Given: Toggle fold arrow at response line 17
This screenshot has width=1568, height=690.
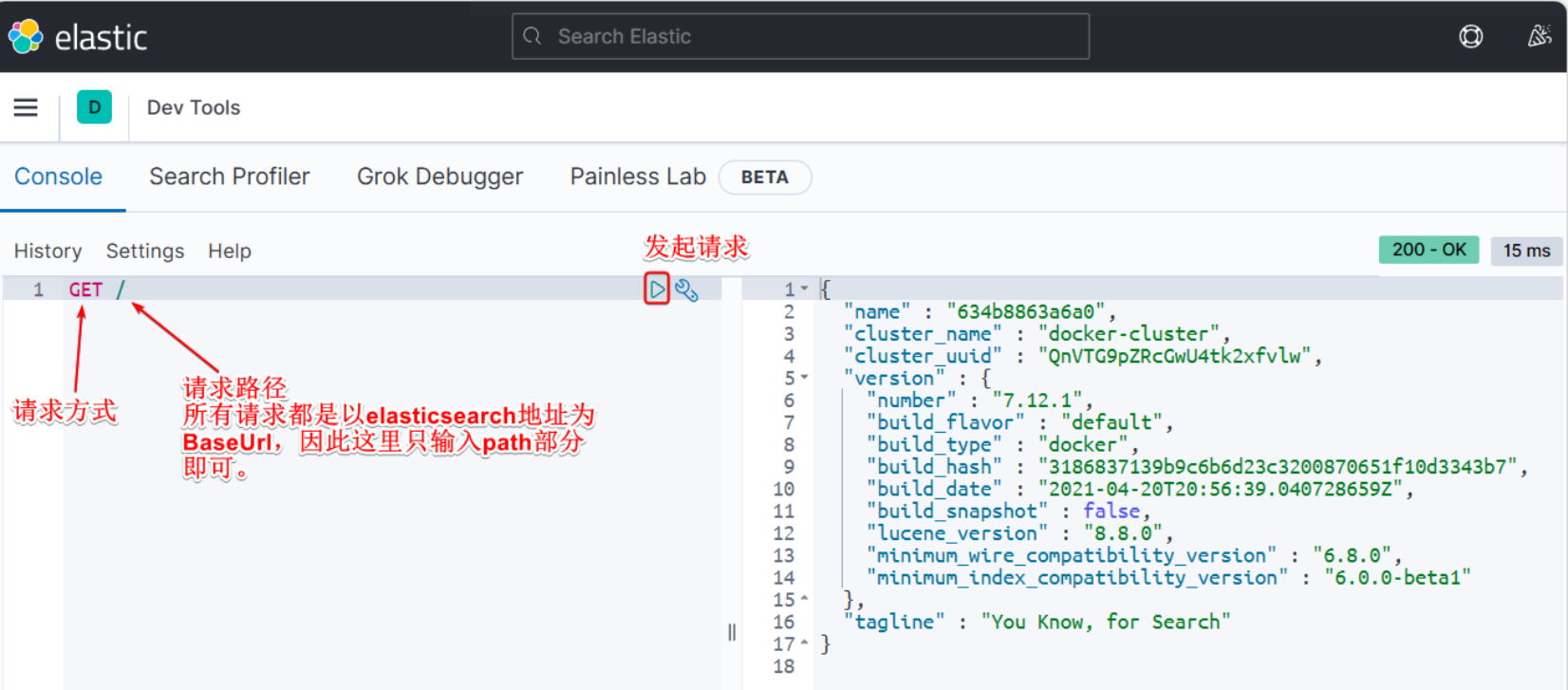Looking at the screenshot, I should [x=805, y=643].
